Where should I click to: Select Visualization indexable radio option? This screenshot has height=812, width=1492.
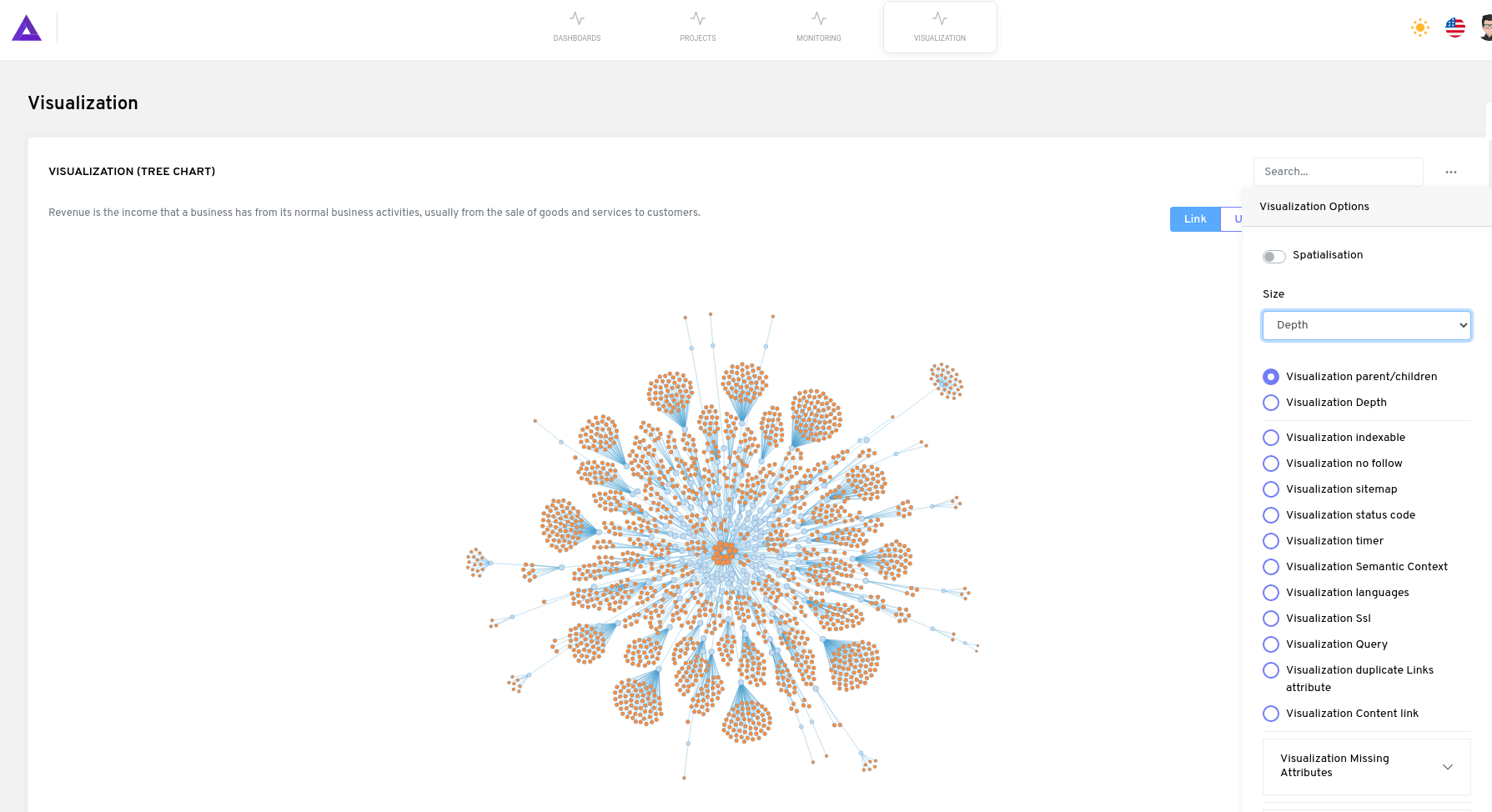click(x=1271, y=438)
